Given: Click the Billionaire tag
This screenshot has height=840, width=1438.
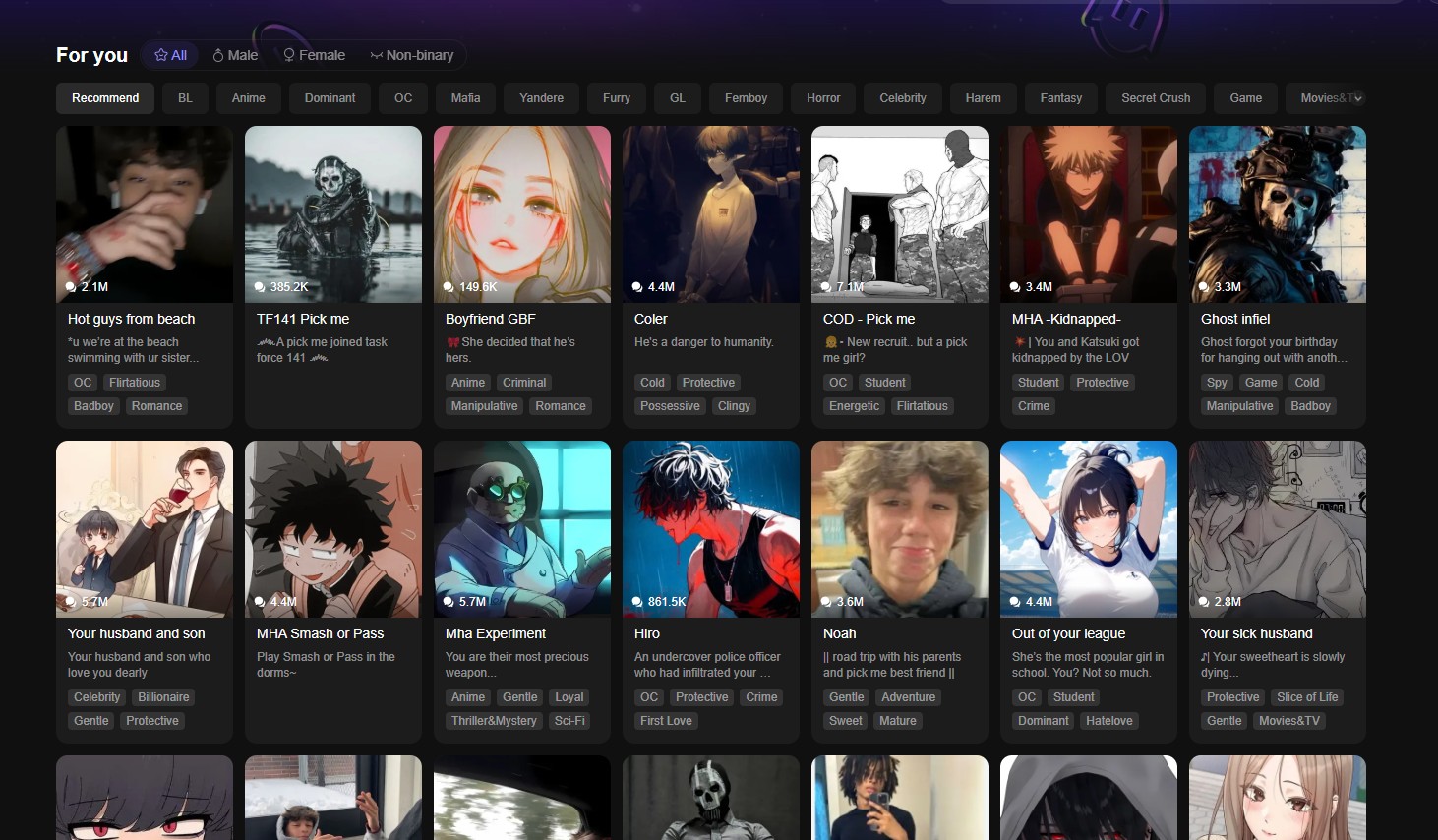Looking at the screenshot, I should tap(163, 697).
